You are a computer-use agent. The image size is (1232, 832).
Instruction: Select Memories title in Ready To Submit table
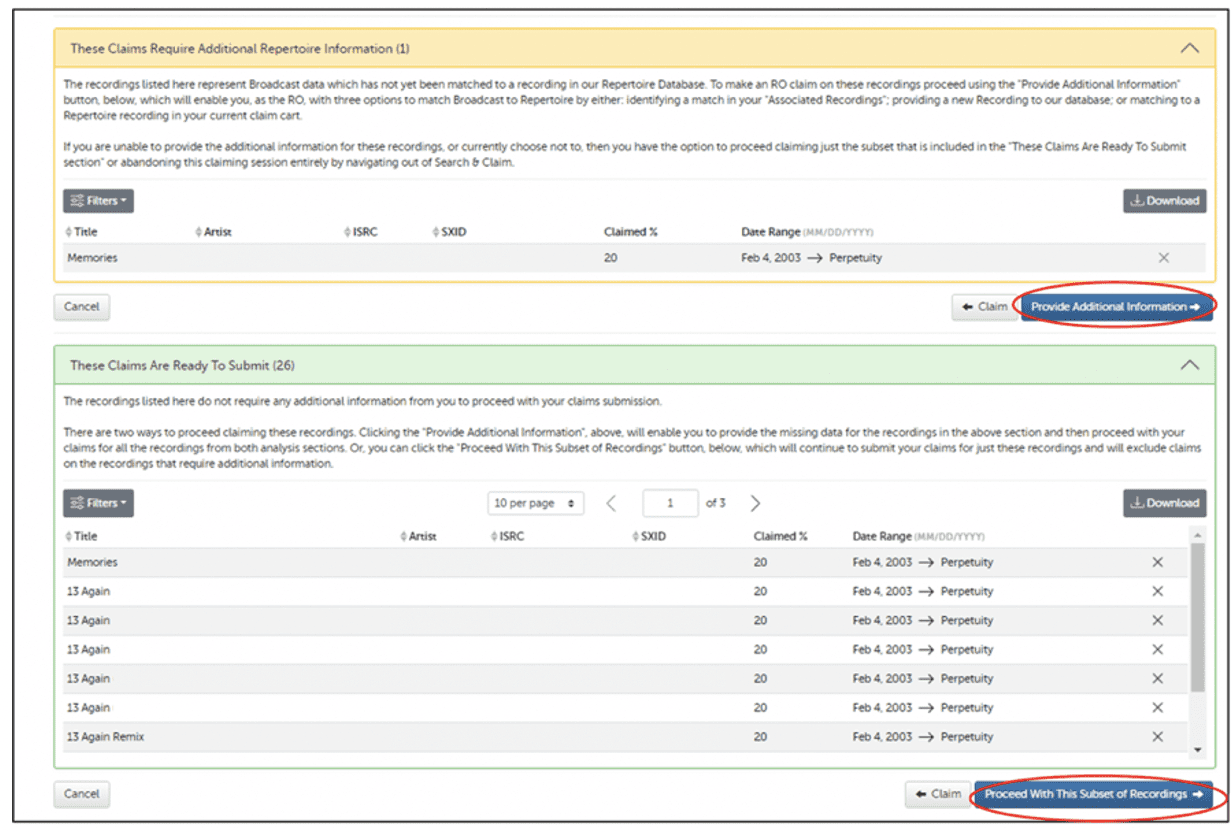click(92, 562)
